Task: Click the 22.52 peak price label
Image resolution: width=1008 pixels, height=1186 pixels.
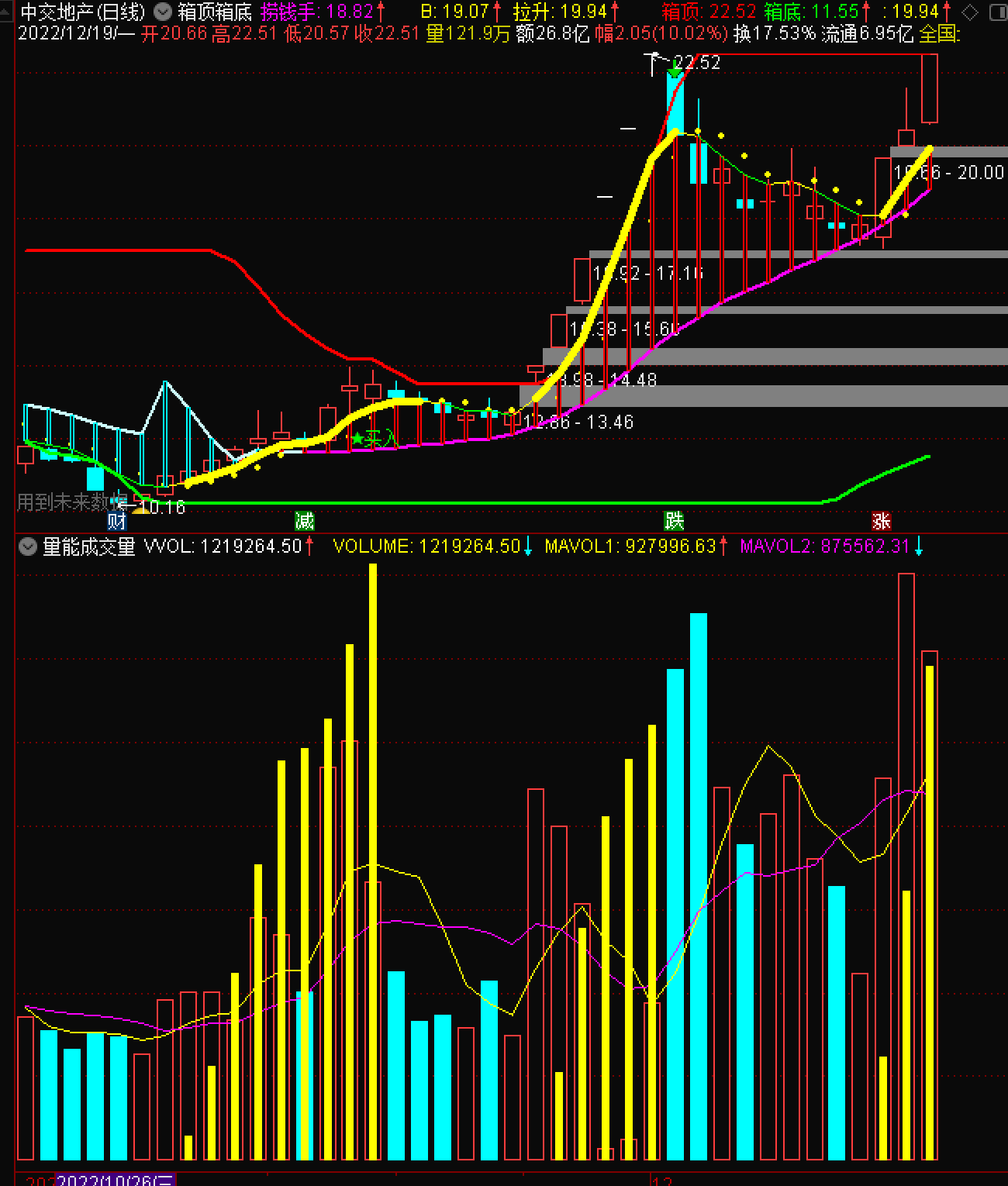Action: pyautogui.click(x=696, y=63)
